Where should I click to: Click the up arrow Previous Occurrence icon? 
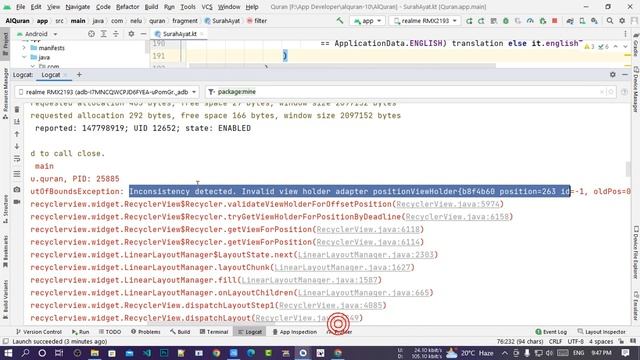pyautogui.click(x=17, y=134)
